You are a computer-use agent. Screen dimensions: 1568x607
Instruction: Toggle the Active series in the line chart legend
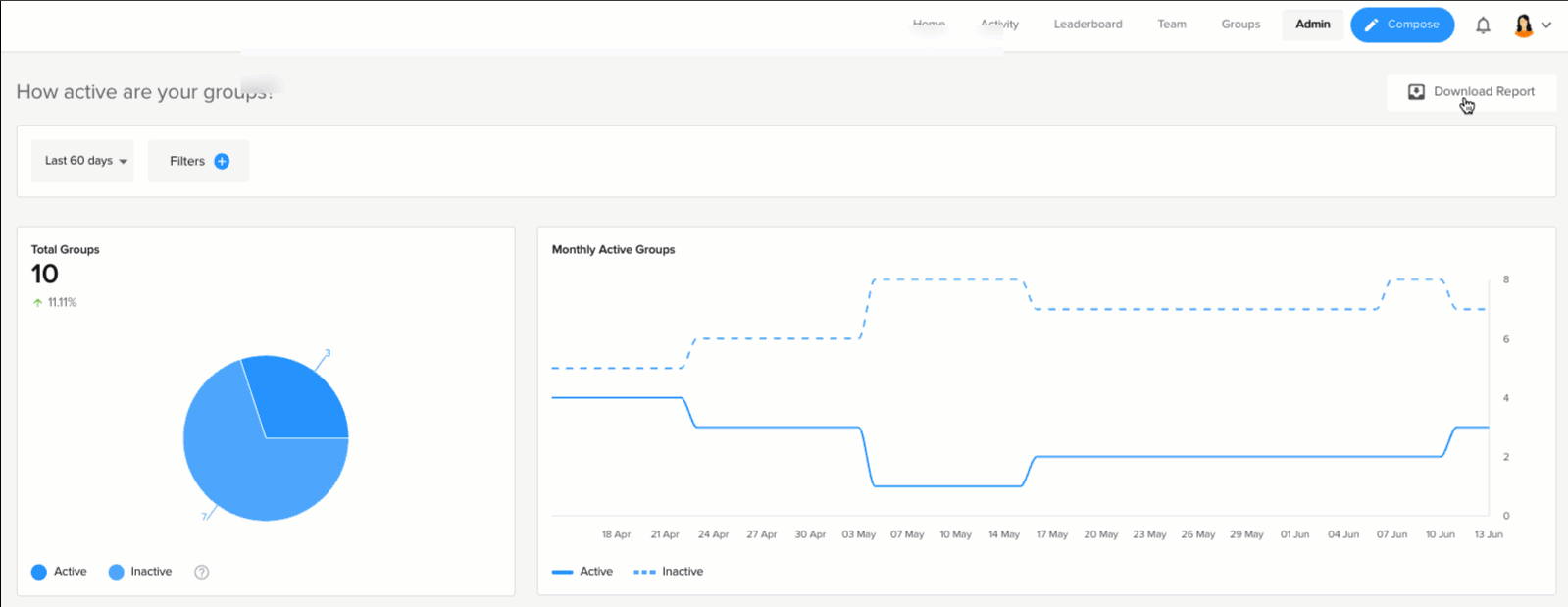coord(582,572)
